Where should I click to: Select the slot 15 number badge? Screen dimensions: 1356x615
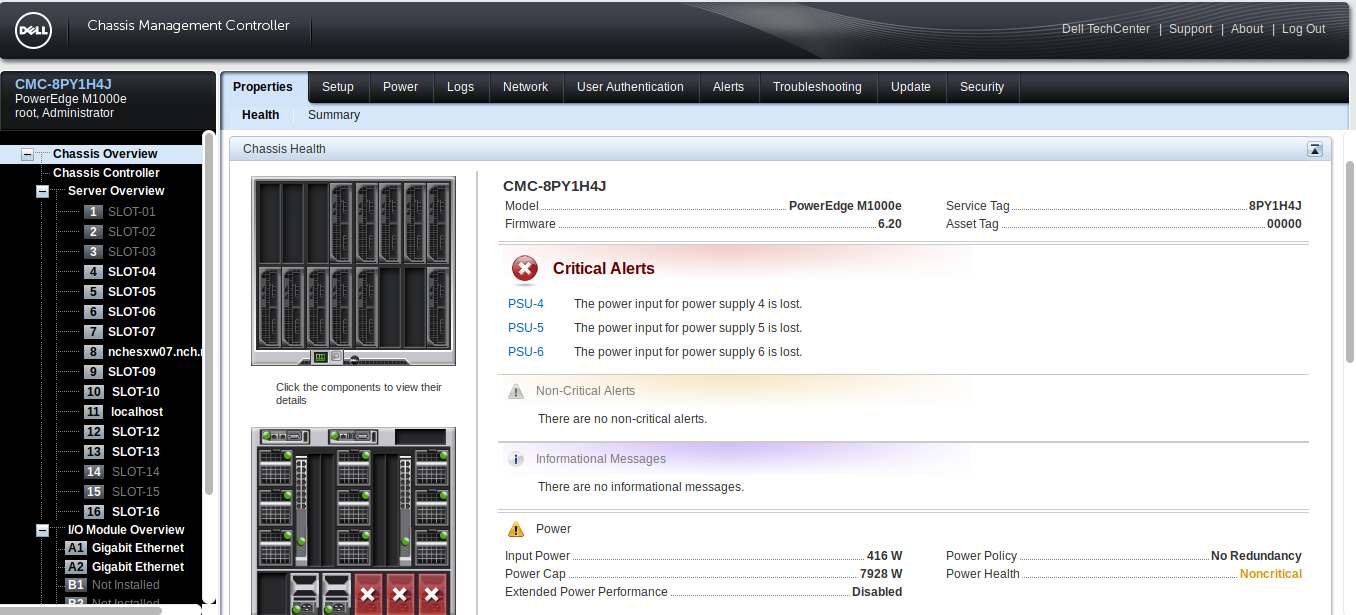94,492
